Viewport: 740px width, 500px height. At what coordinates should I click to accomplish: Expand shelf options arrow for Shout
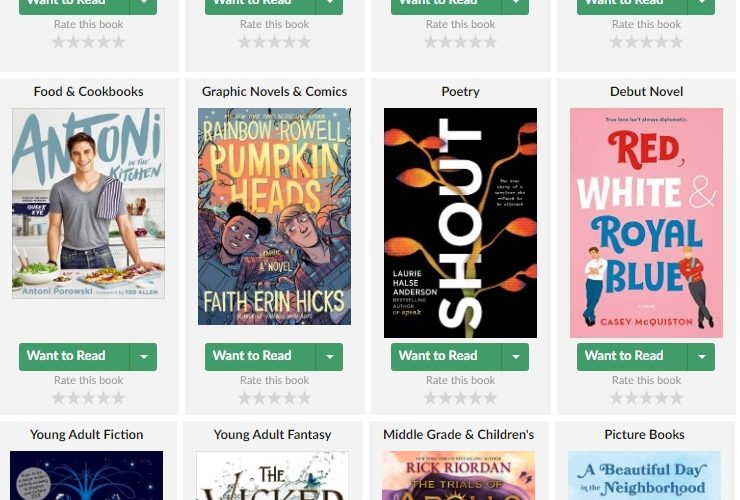pos(515,356)
